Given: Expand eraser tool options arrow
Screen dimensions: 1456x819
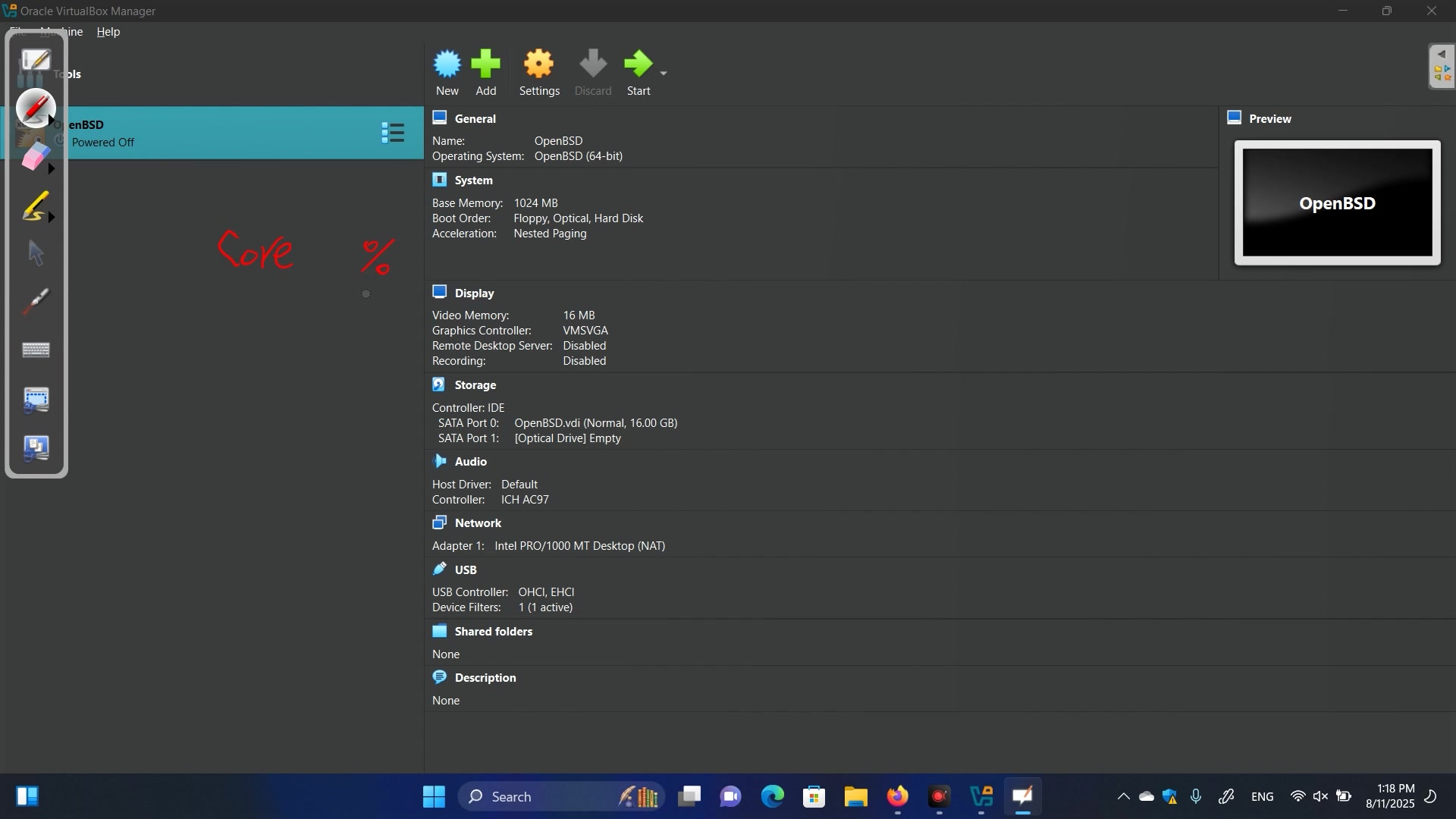Looking at the screenshot, I should [x=52, y=169].
